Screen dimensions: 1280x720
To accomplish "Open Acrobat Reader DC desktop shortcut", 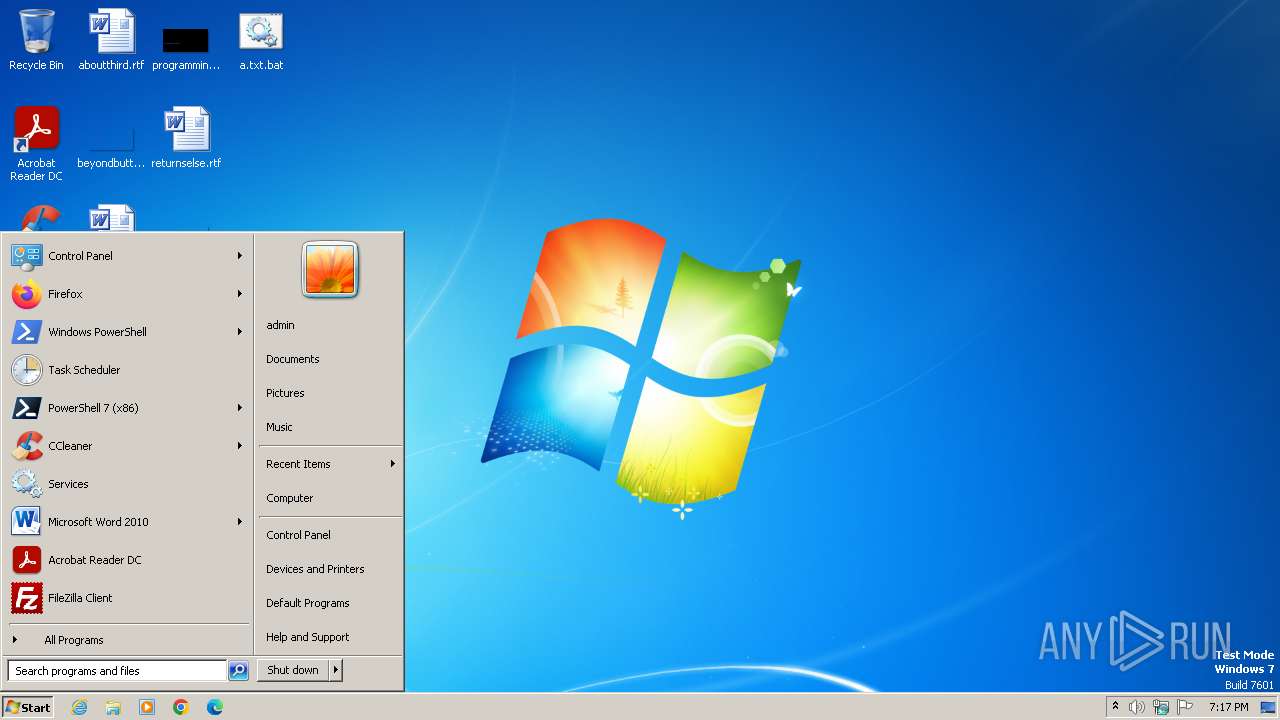I will tap(36, 144).
